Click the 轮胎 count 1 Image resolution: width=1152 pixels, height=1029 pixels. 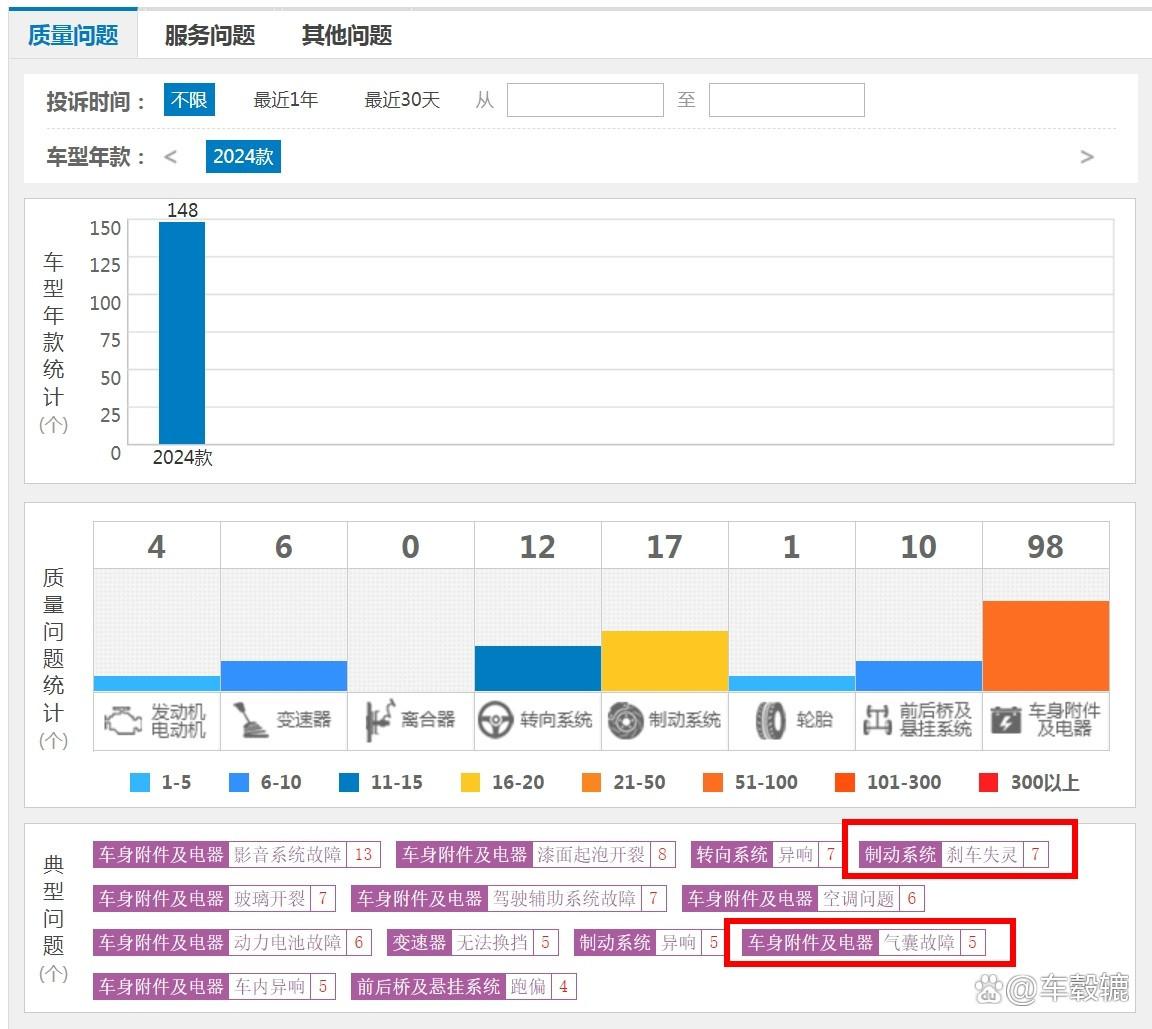tap(791, 546)
